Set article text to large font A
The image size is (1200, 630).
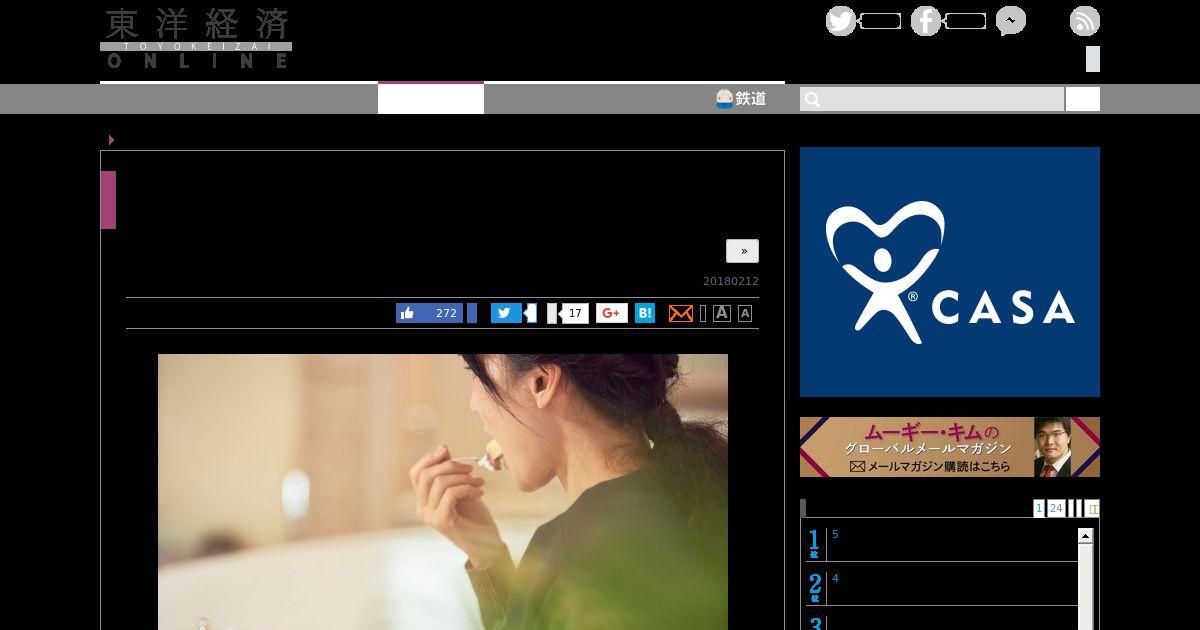(722, 313)
